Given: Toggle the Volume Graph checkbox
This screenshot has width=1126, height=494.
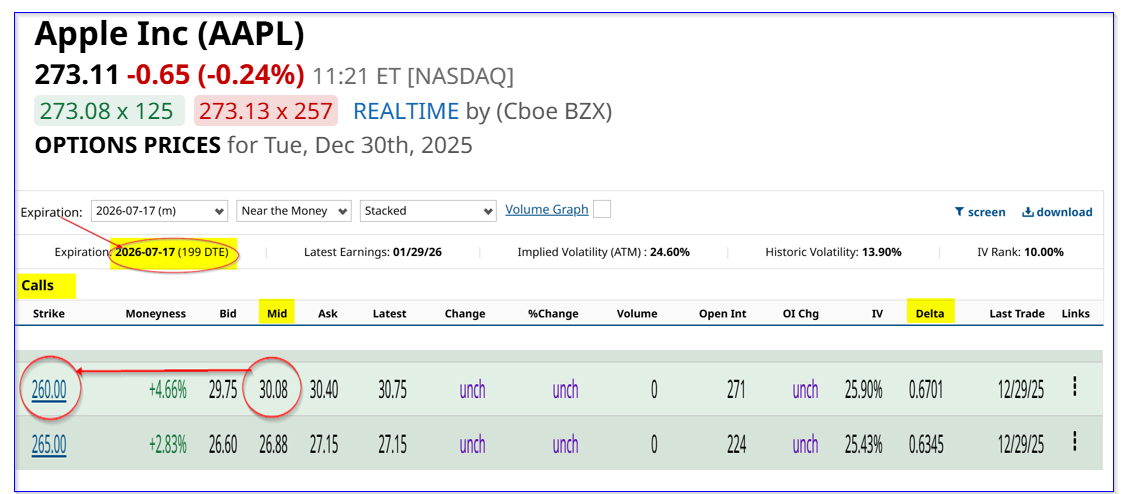Looking at the screenshot, I should pyautogui.click(x=601, y=209).
